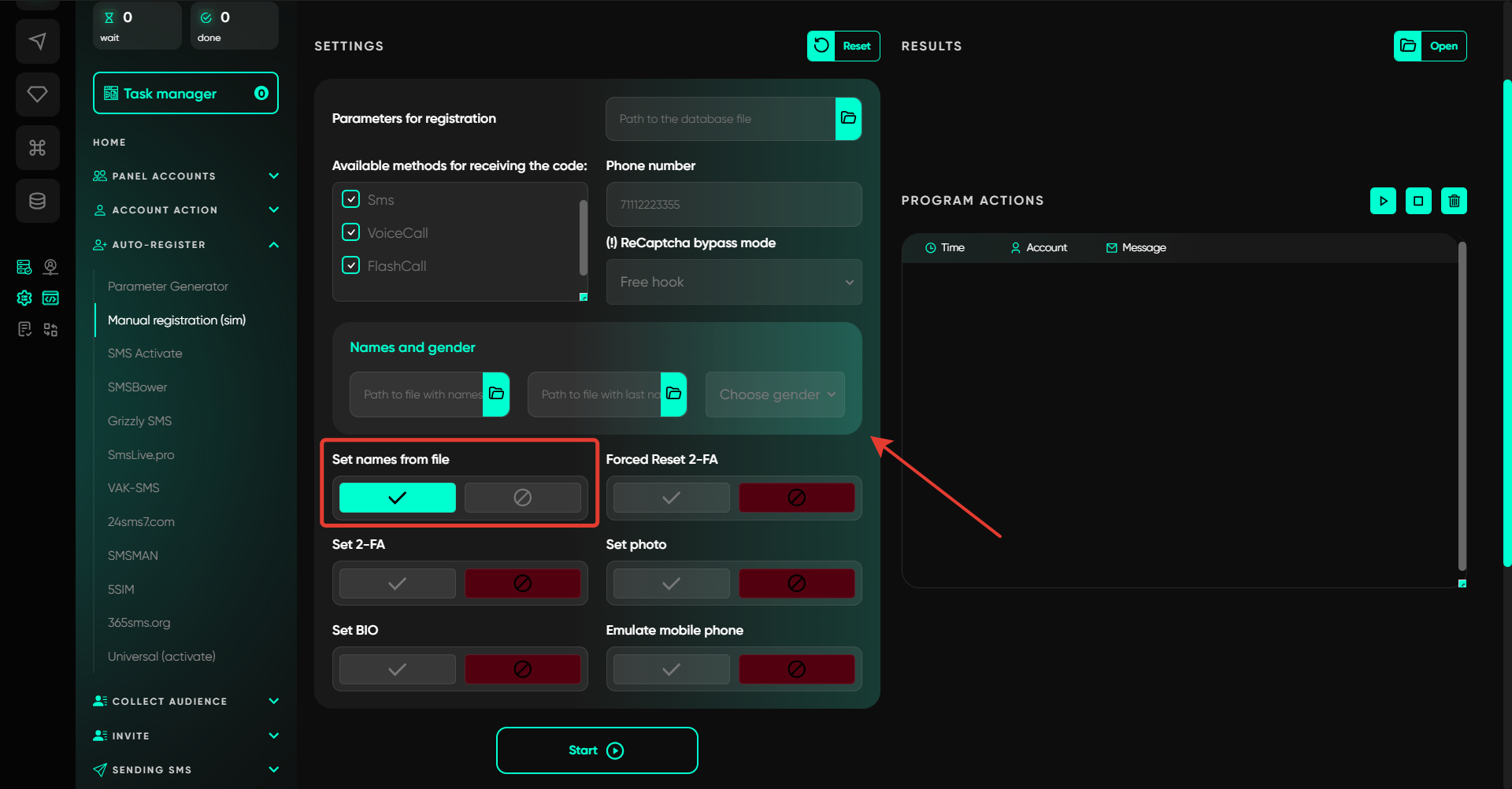The width and height of the screenshot is (1512, 789).
Task: Click the diamond icon in left sidebar
Action: (x=37, y=94)
